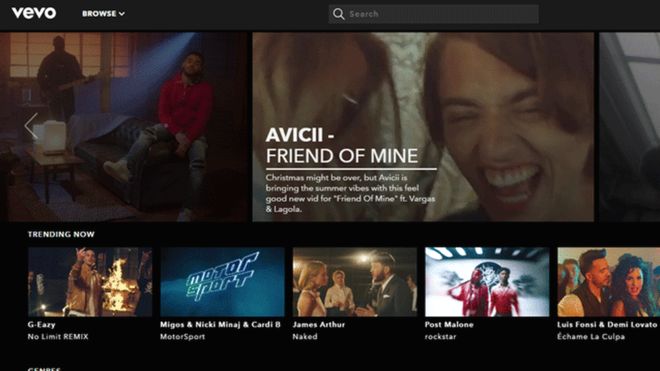Open the Browse dropdown menu
Viewport: 660px width, 371px height.
click(103, 14)
